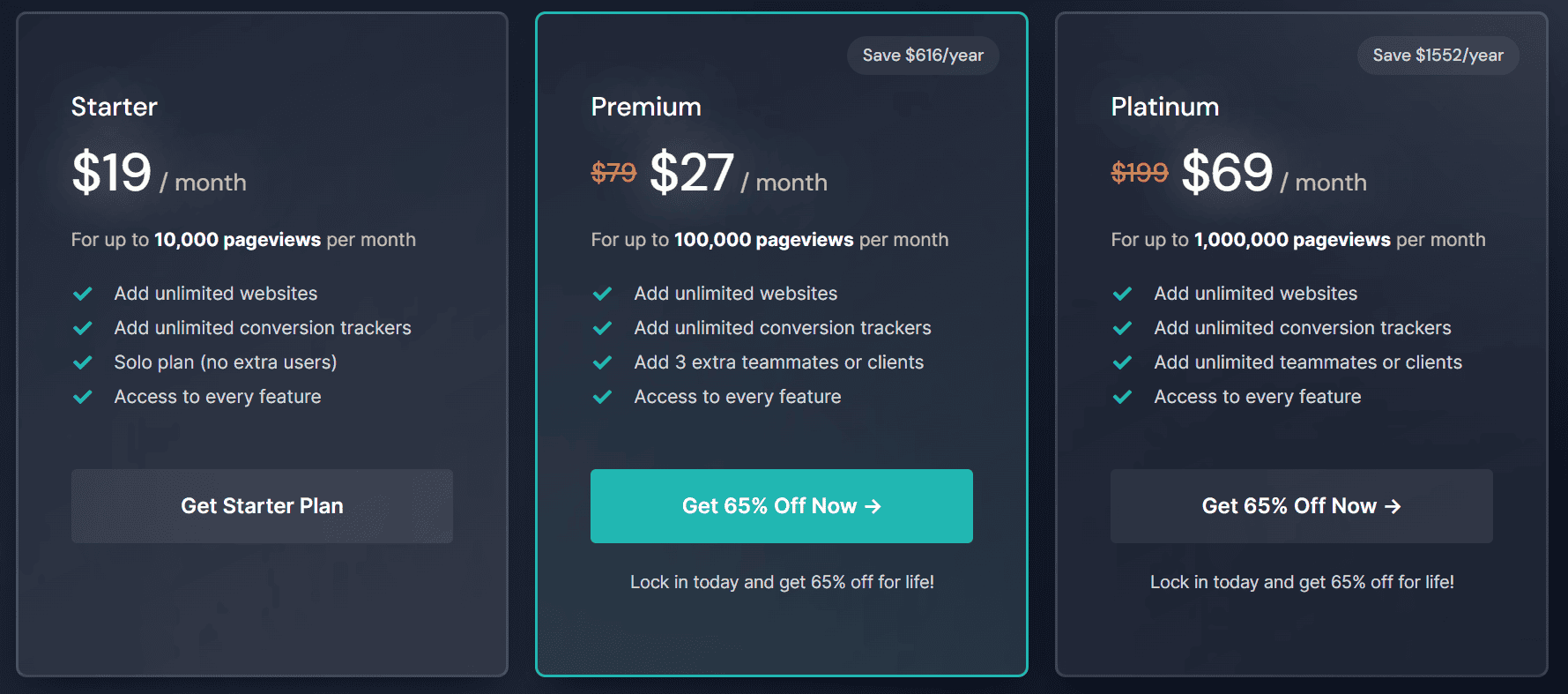The height and width of the screenshot is (694, 1568).
Task: Click the checkmark next to Solo plan feature
Action: point(83,362)
